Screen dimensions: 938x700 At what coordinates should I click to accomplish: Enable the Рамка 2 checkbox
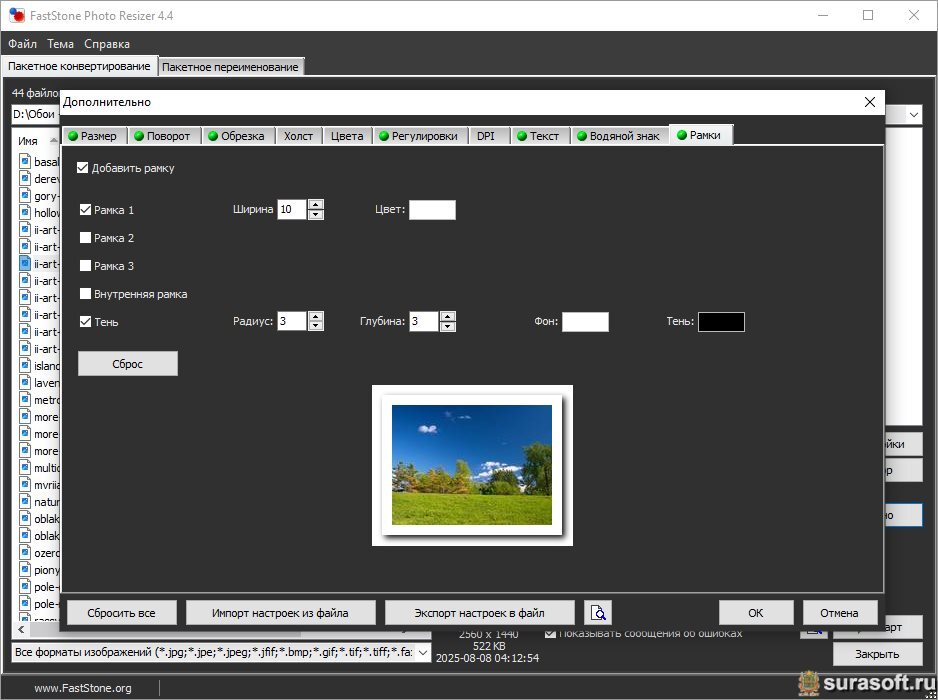[x=86, y=238]
